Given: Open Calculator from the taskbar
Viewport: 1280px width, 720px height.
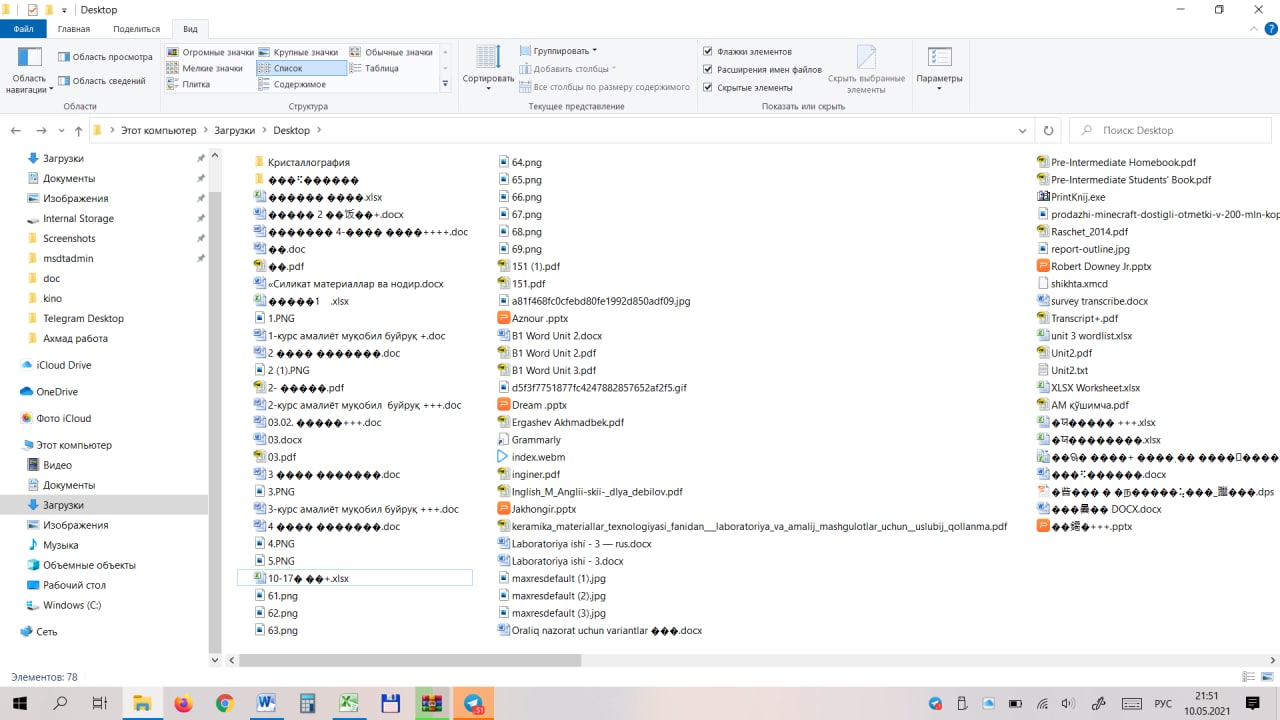Looking at the screenshot, I should point(307,703).
